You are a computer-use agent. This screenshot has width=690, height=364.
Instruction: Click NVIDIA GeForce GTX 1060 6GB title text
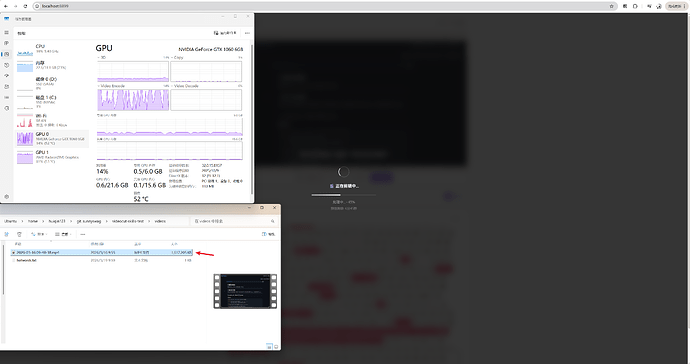point(210,49)
